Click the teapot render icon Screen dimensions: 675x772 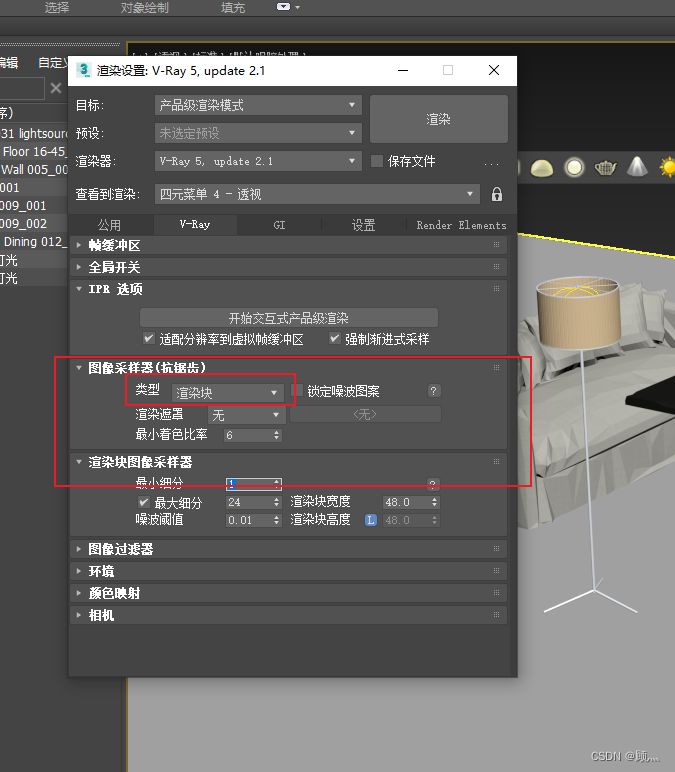[x=605, y=168]
